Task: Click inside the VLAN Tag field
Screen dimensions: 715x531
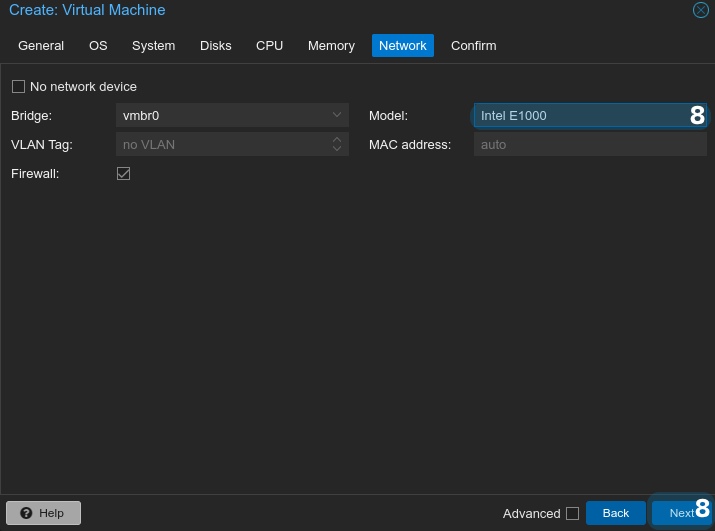Action: pyautogui.click(x=222, y=144)
